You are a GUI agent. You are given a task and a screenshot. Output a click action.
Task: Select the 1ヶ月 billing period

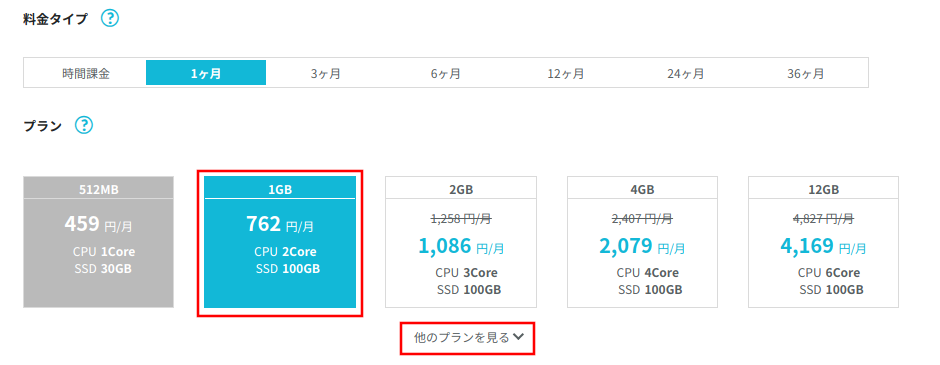pyautogui.click(x=206, y=74)
